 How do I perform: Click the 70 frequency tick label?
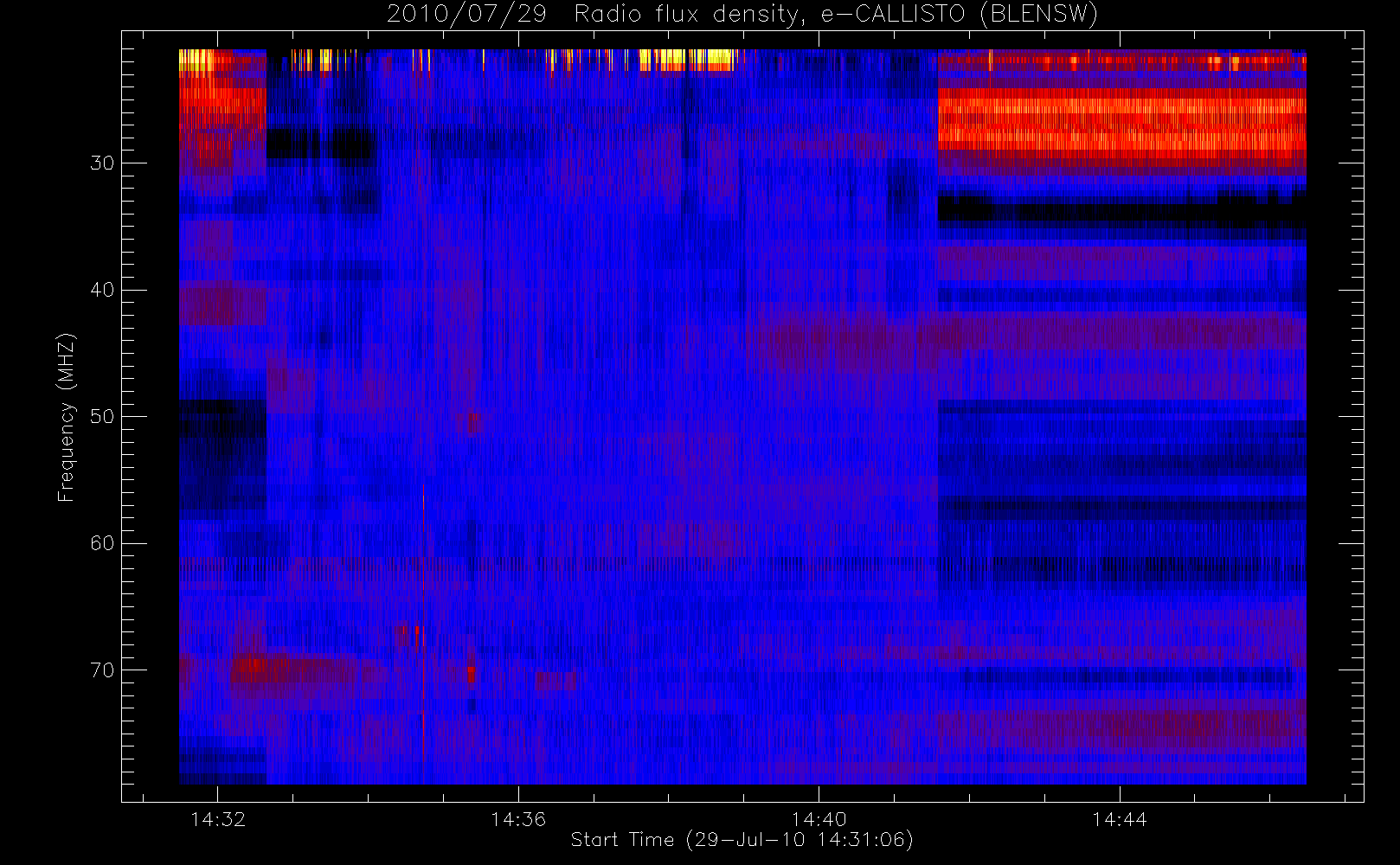pos(102,670)
